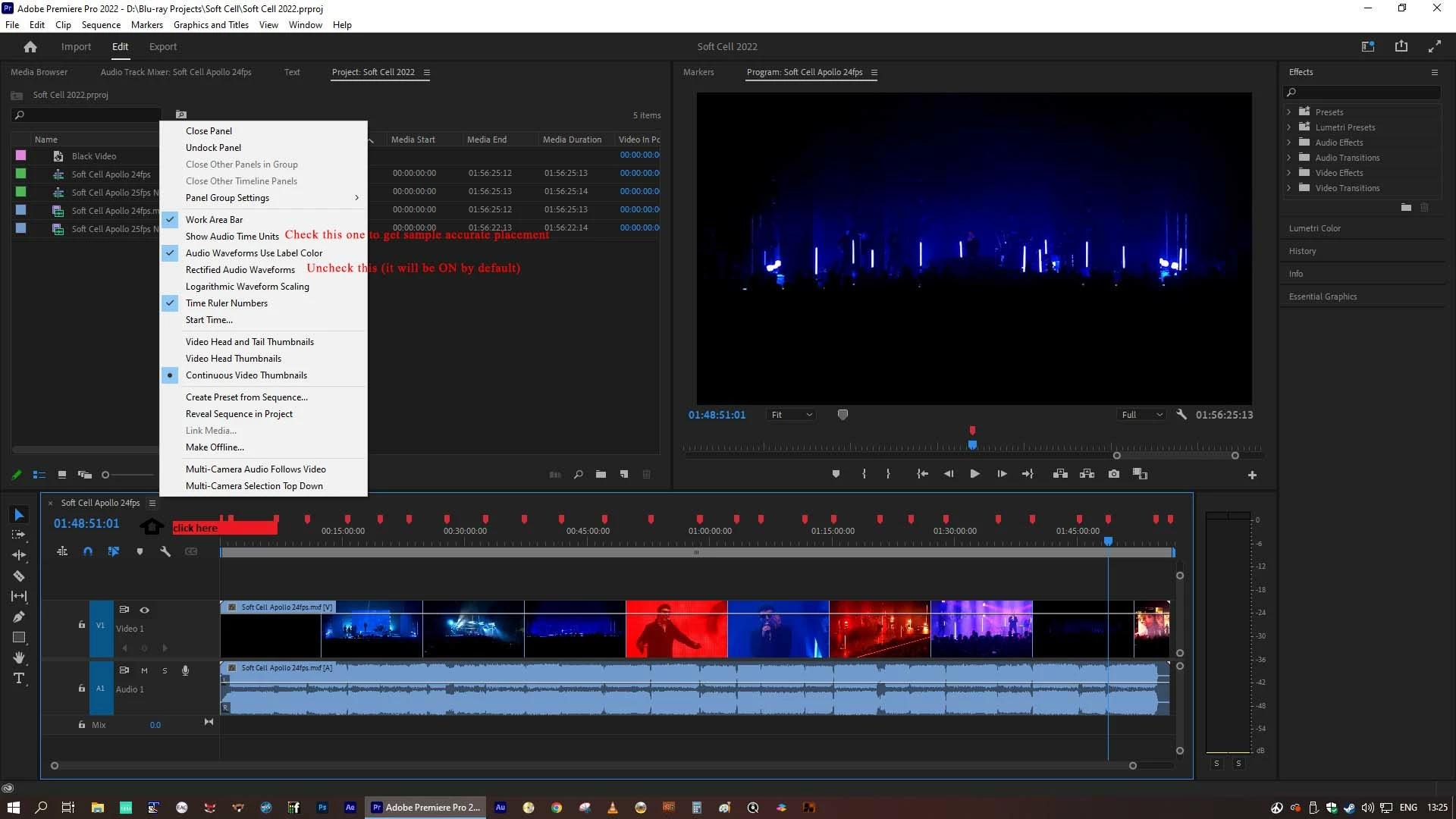Select Continuous Video Thumbnails option

click(x=246, y=375)
